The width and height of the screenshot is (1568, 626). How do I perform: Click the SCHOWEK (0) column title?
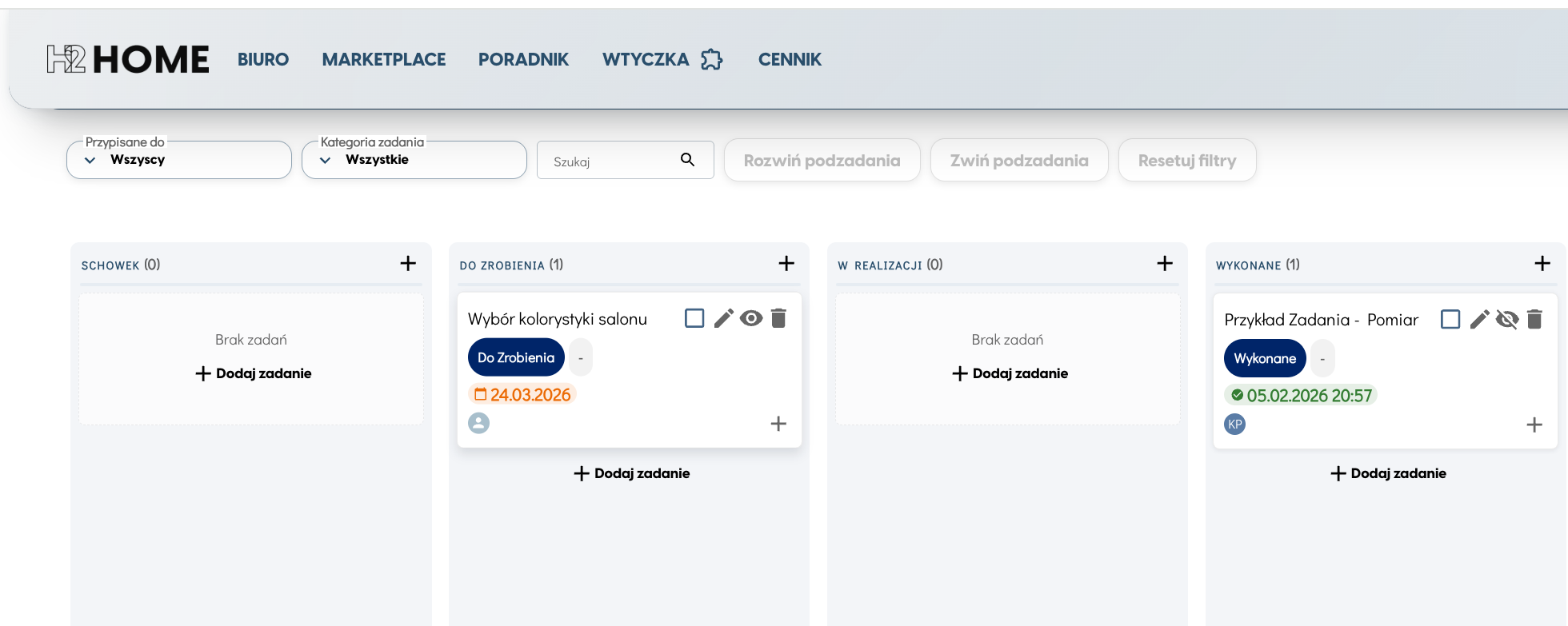click(121, 265)
